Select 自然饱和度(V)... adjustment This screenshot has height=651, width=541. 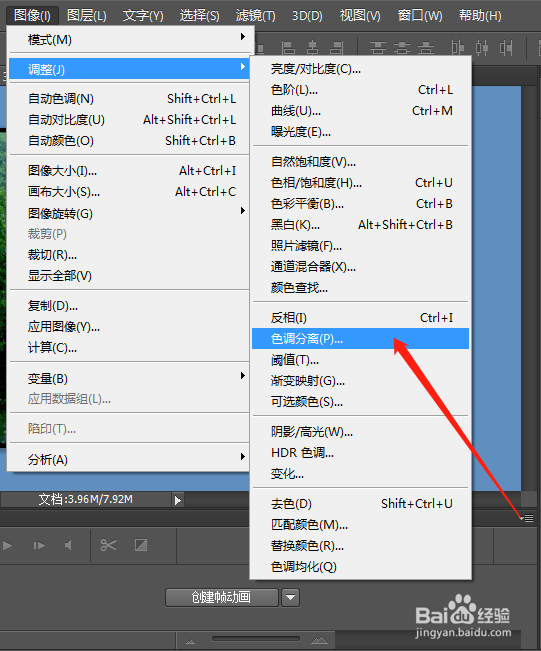coord(360,162)
